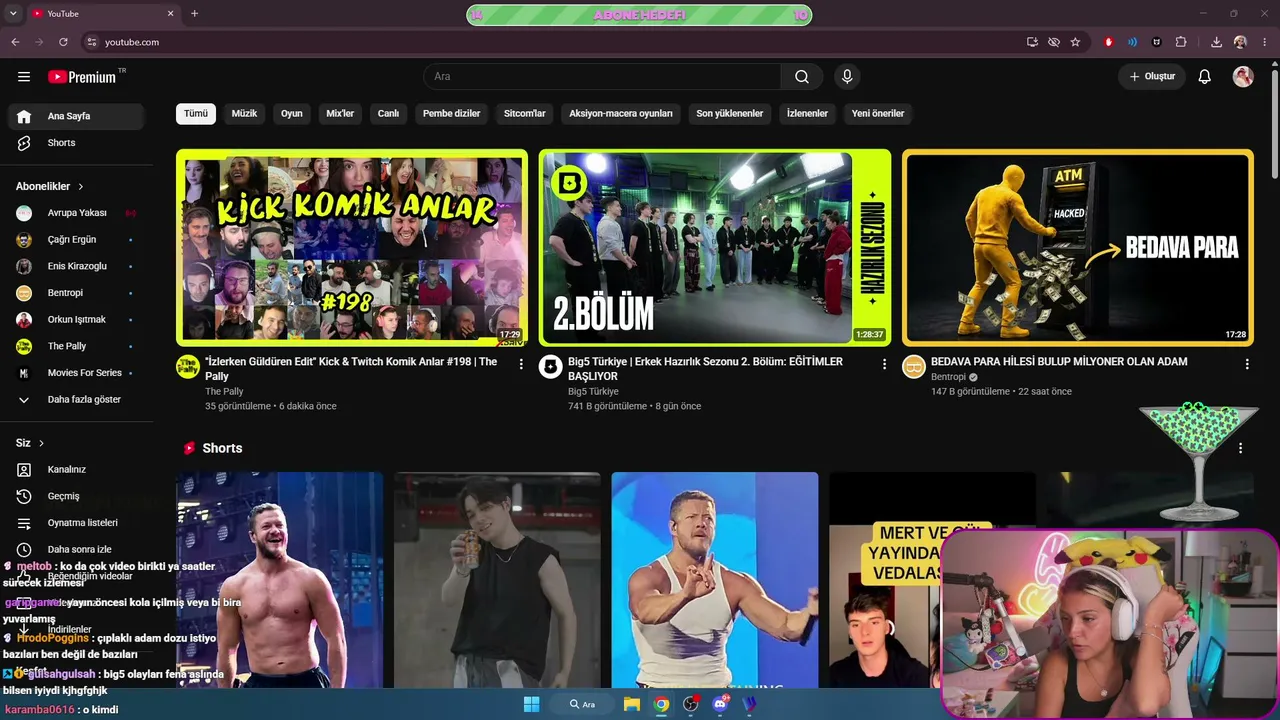1280x720 pixels.
Task: Click the youtube.com address bar
Action: coord(550,42)
